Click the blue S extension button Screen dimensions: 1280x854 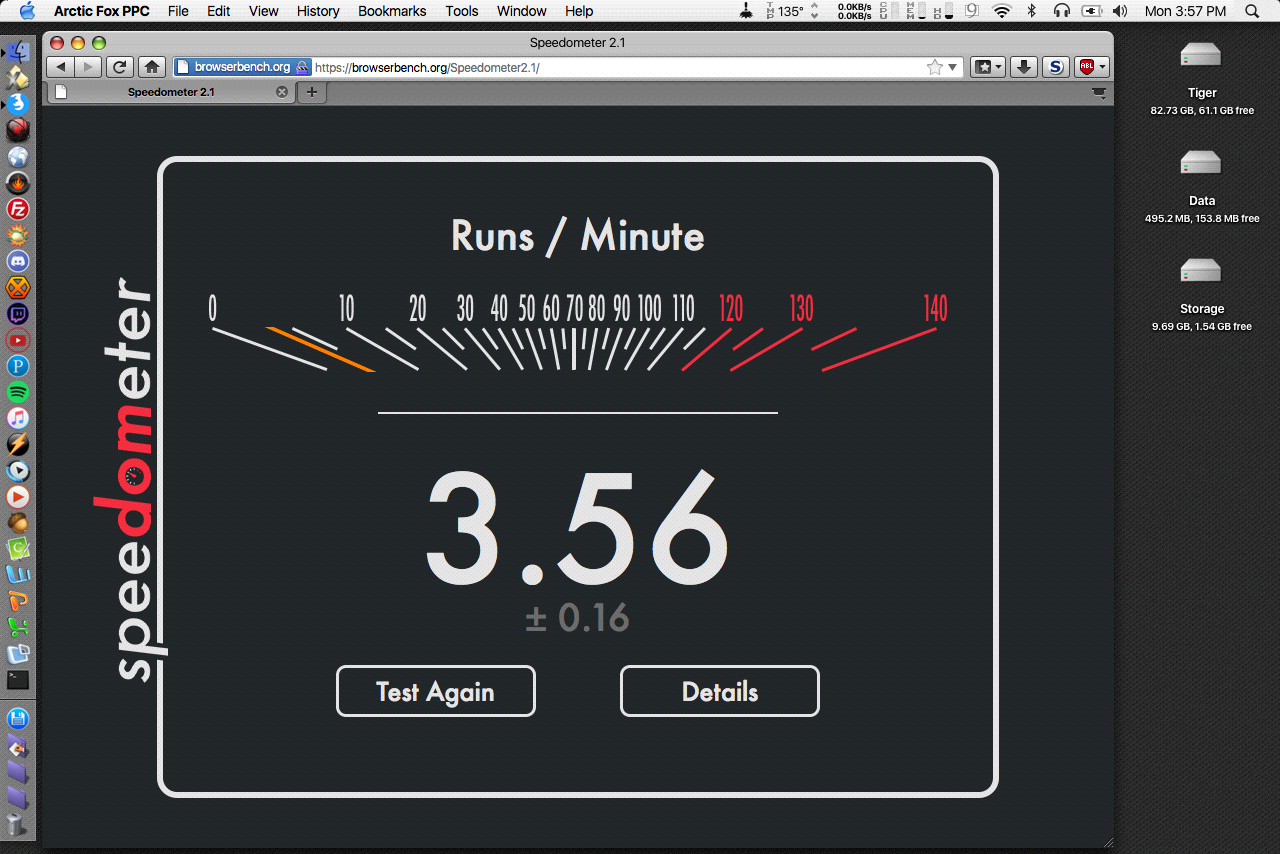tap(1055, 67)
